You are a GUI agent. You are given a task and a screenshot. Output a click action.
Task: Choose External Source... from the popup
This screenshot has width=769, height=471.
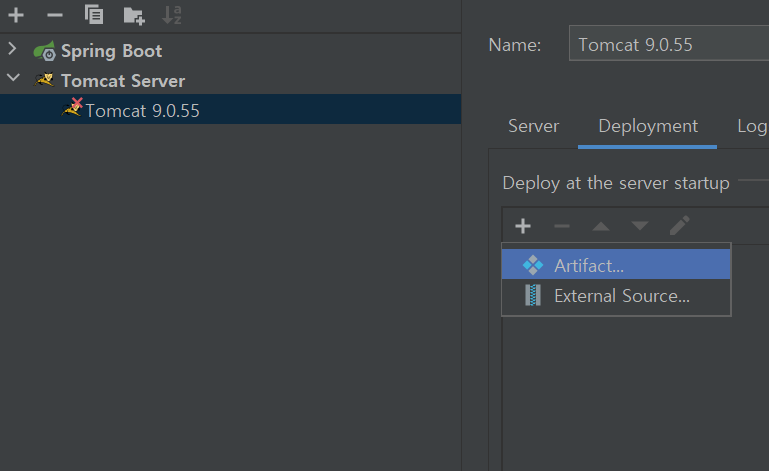[x=616, y=296]
